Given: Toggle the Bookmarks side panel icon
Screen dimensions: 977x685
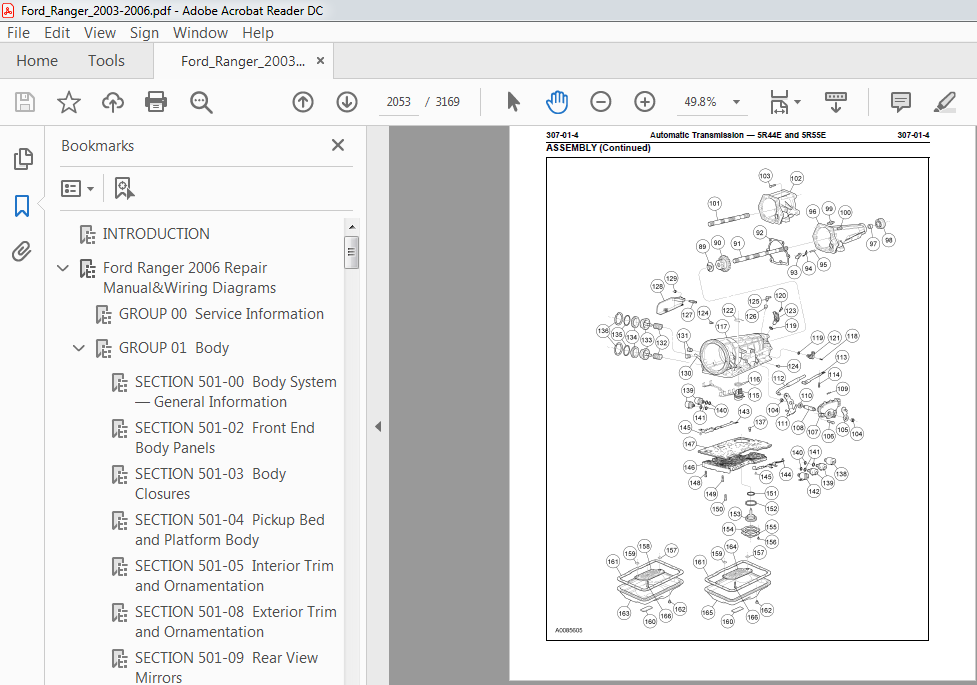Looking at the screenshot, I should click(x=22, y=206).
